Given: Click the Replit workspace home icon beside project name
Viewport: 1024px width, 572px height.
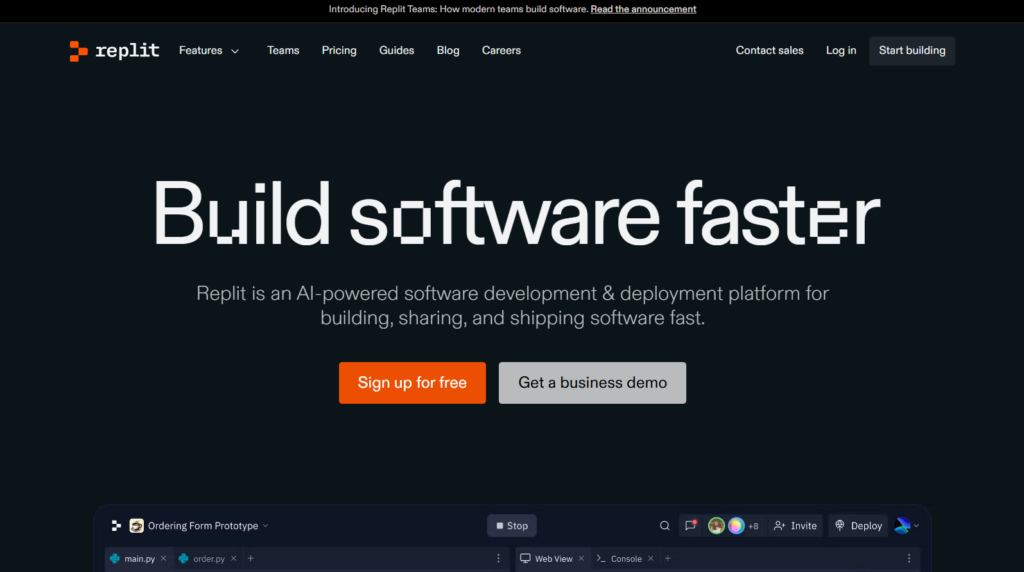Looking at the screenshot, I should point(116,526).
